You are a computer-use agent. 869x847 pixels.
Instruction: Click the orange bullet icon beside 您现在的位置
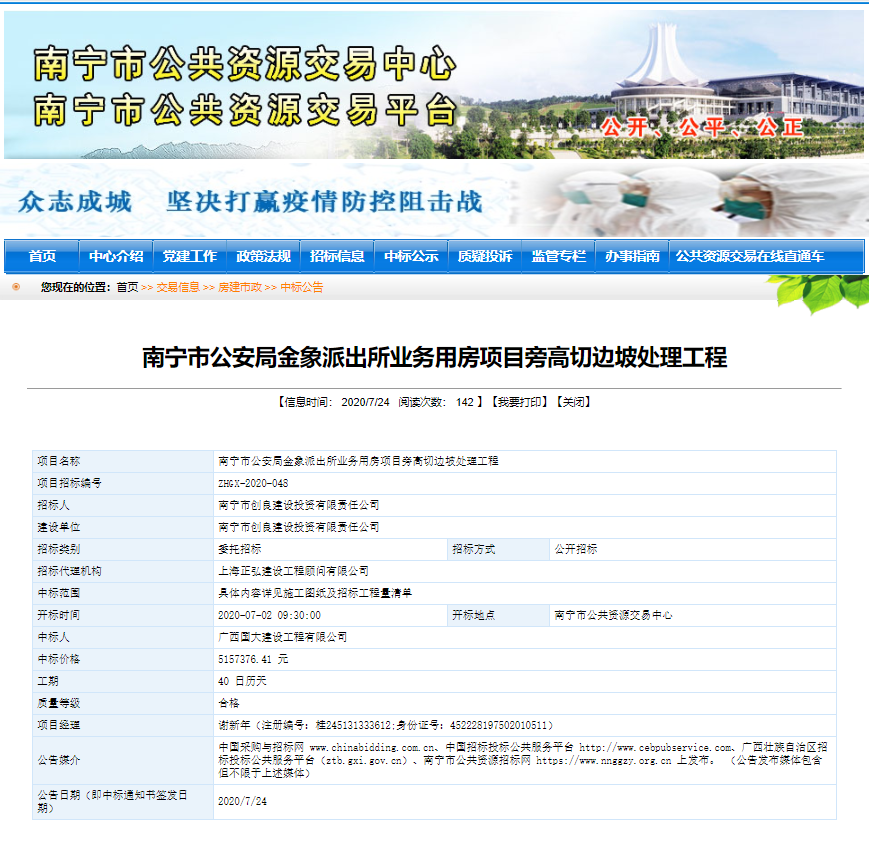coord(16,287)
